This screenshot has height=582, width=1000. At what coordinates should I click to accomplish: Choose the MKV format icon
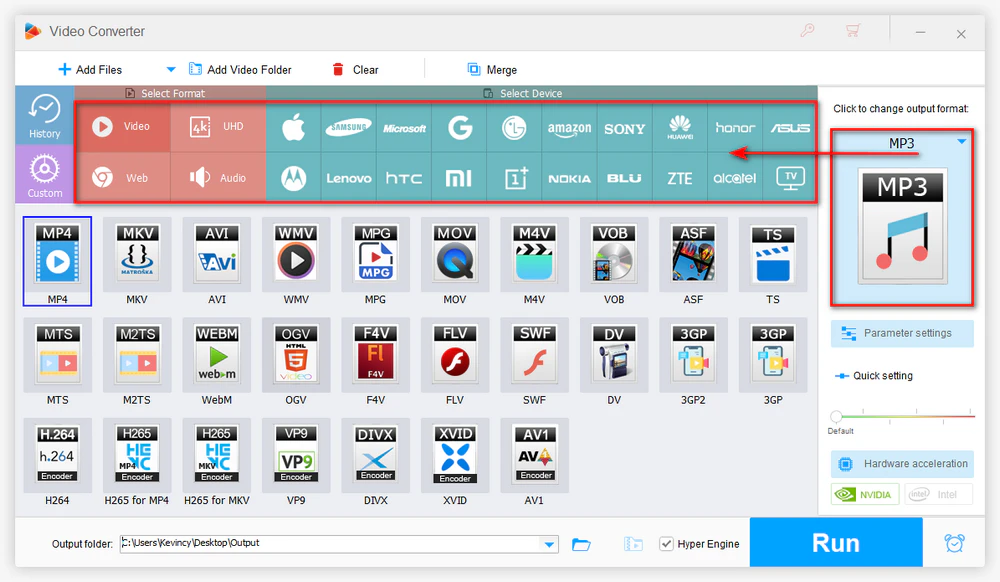(137, 254)
